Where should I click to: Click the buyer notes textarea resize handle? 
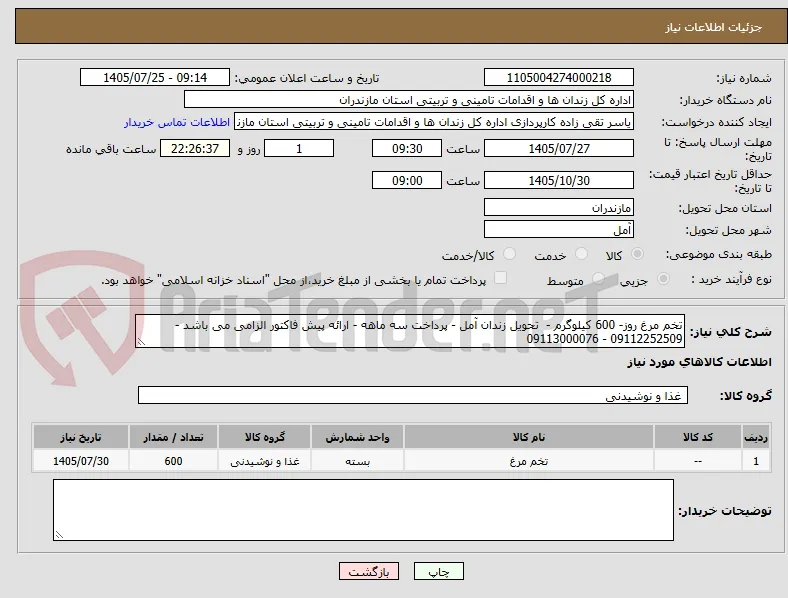(x=59, y=535)
